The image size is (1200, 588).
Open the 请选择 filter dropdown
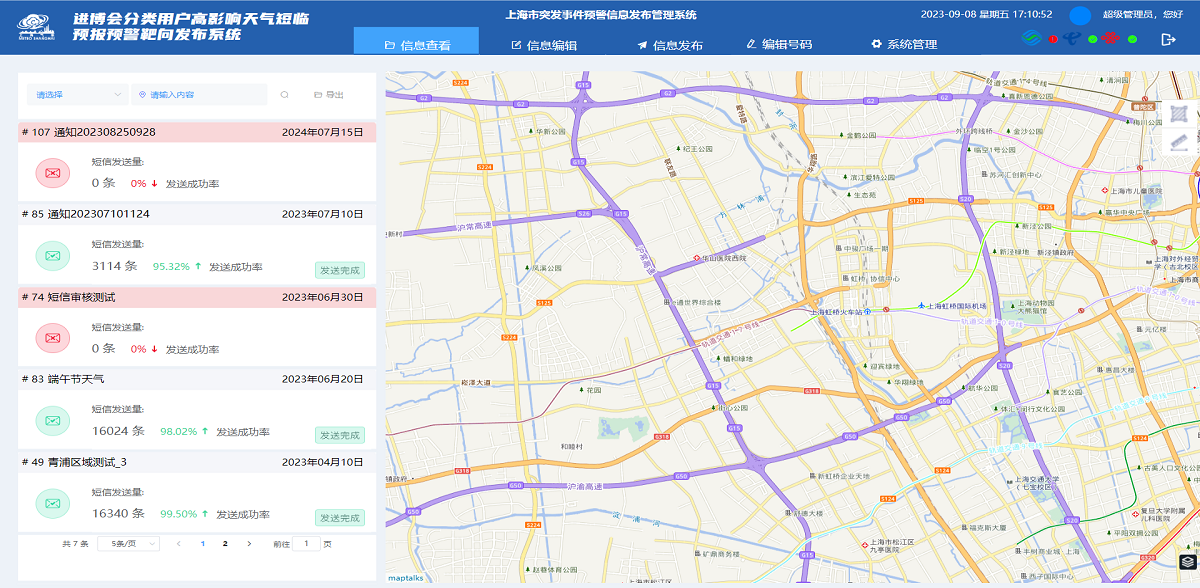[75, 95]
